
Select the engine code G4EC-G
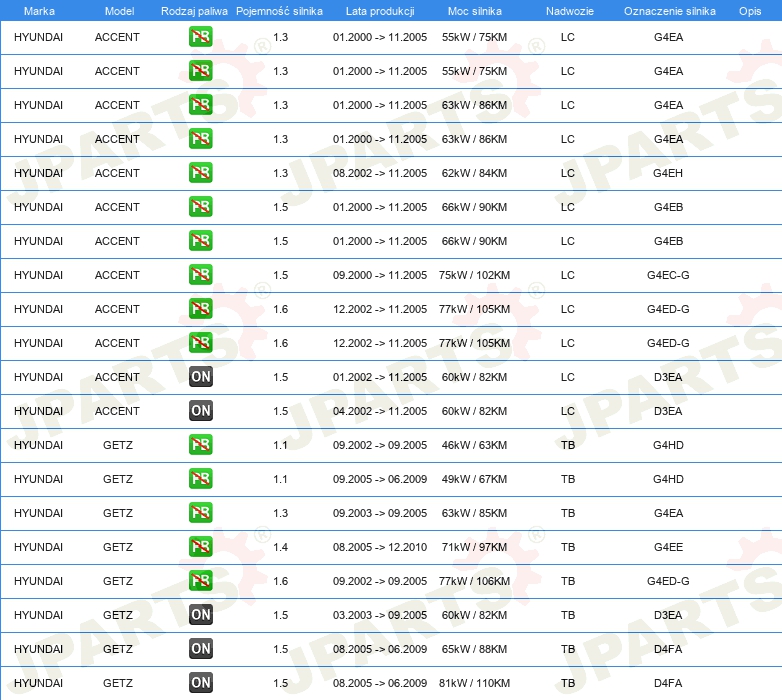668,275
